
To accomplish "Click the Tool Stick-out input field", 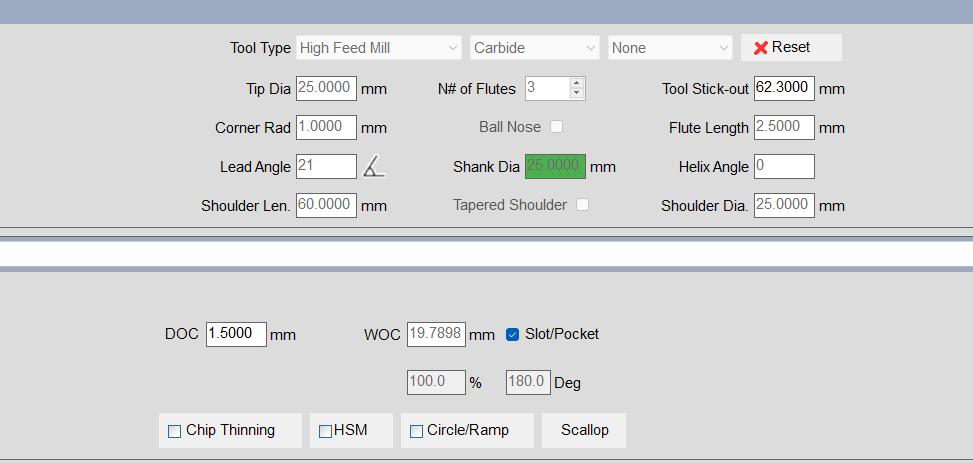I will pos(783,88).
